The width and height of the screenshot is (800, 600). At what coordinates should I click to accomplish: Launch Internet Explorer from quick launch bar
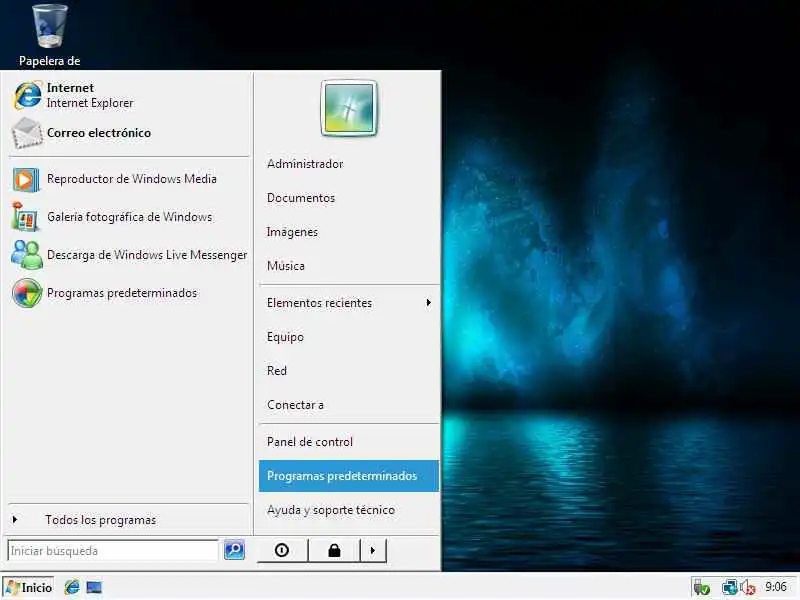coord(72,587)
